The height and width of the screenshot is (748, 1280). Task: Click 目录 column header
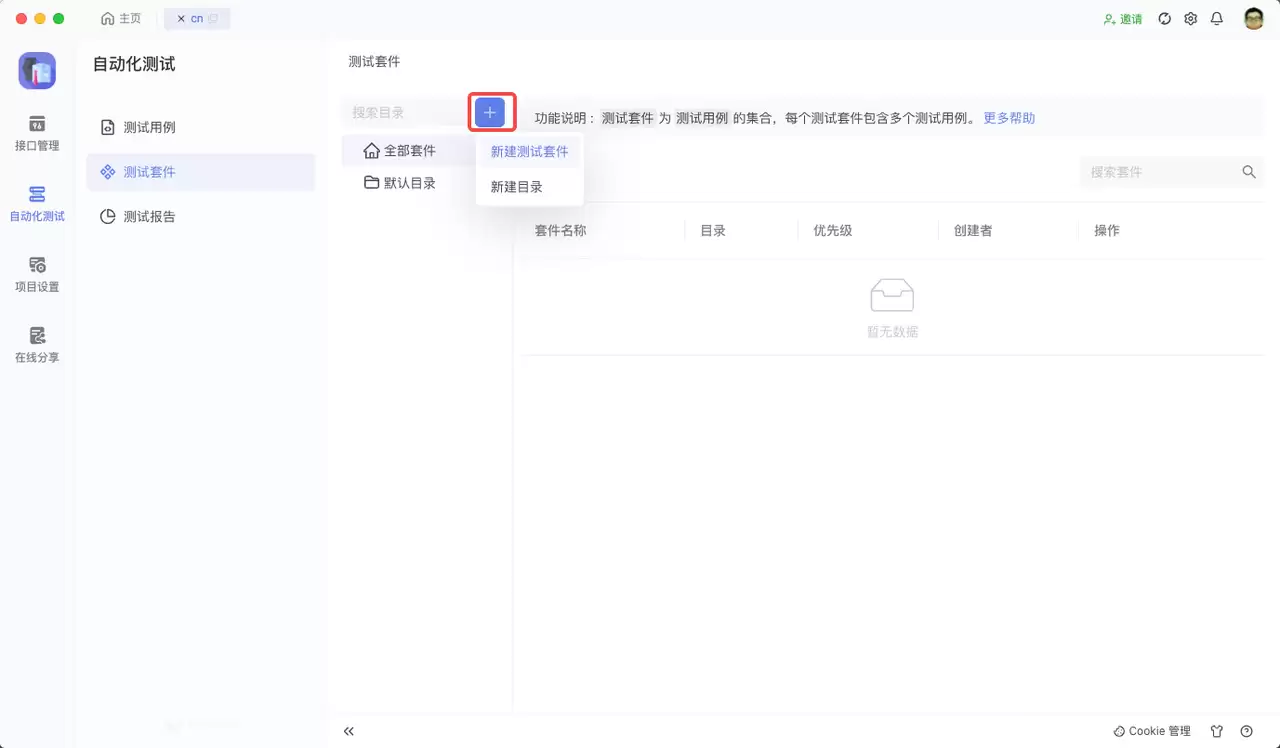tap(713, 231)
